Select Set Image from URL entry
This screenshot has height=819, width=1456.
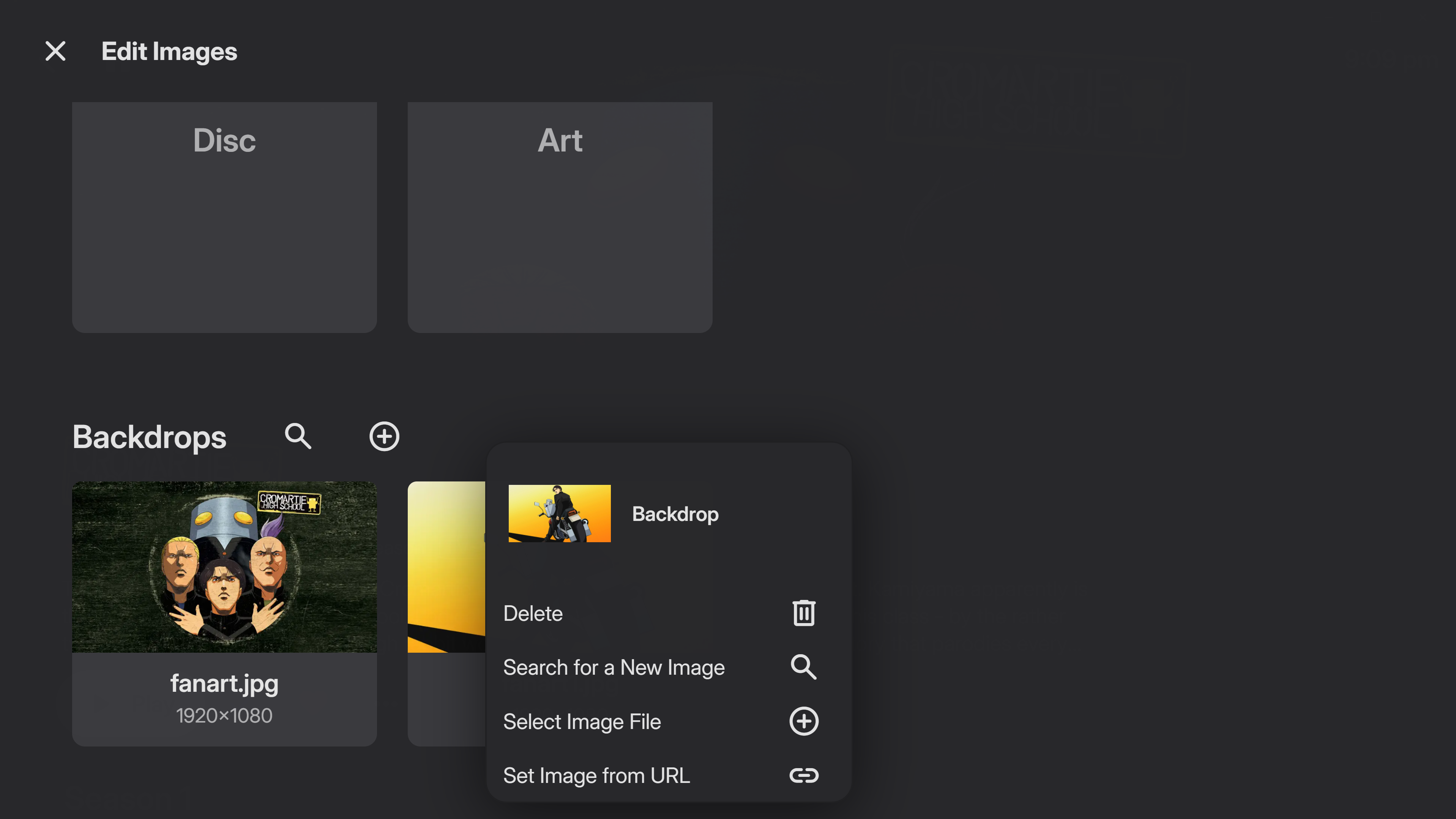click(x=596, y=775)
